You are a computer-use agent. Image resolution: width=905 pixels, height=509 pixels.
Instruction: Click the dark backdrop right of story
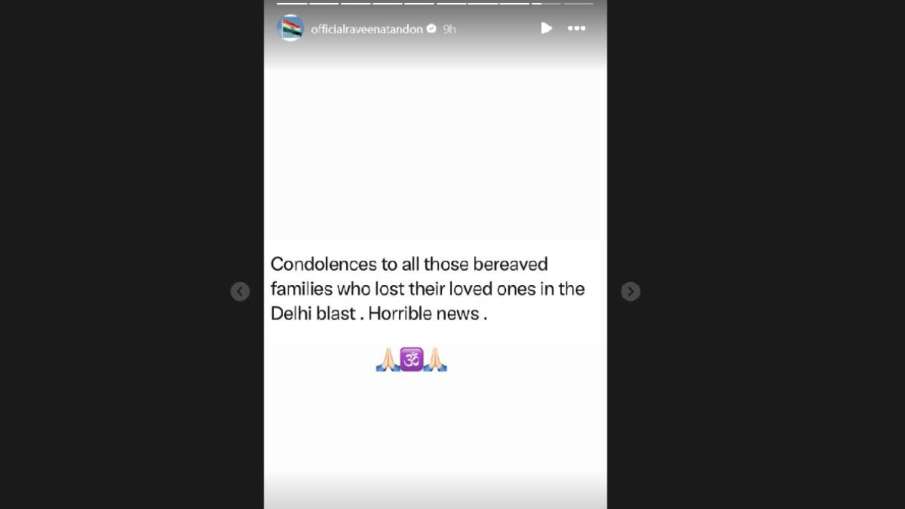(756, 254)
